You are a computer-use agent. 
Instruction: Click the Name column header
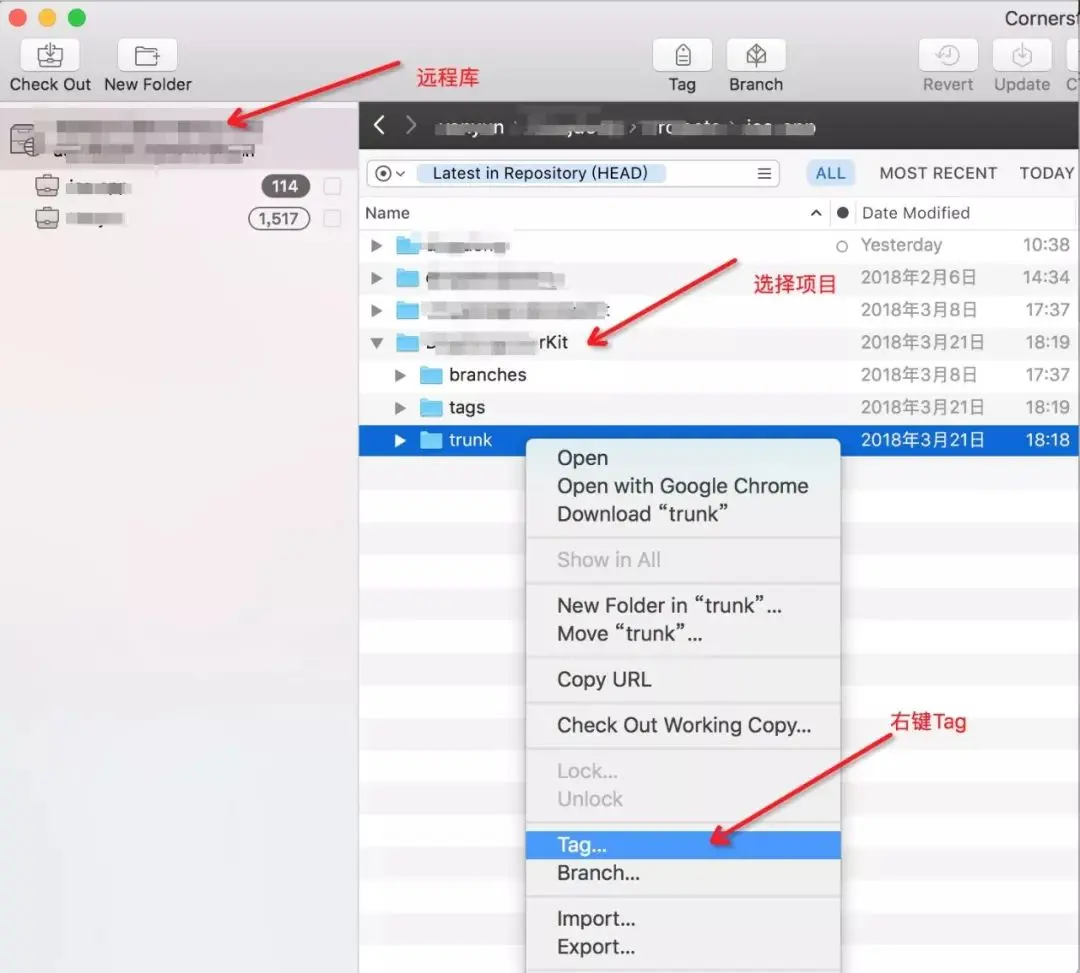point(387,213)
